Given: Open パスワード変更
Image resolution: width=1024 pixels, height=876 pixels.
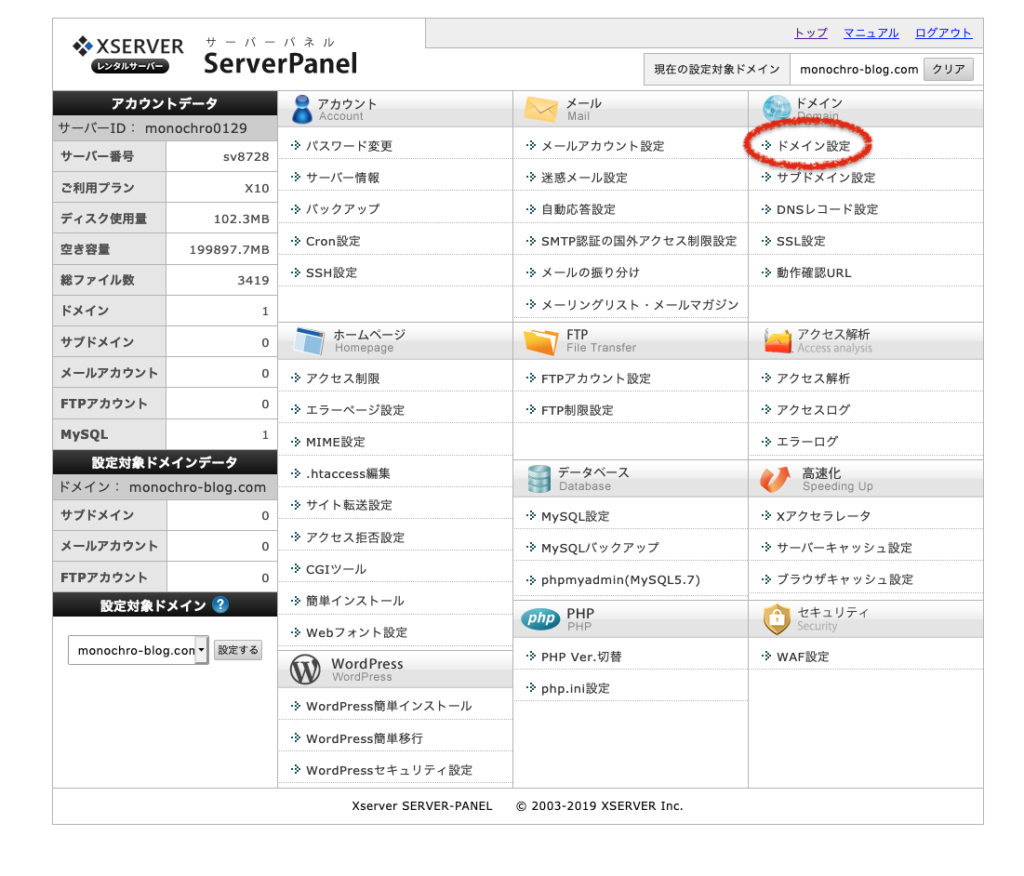Looking at the screenshot, I should pyautogui.click(x=349, y=146).
